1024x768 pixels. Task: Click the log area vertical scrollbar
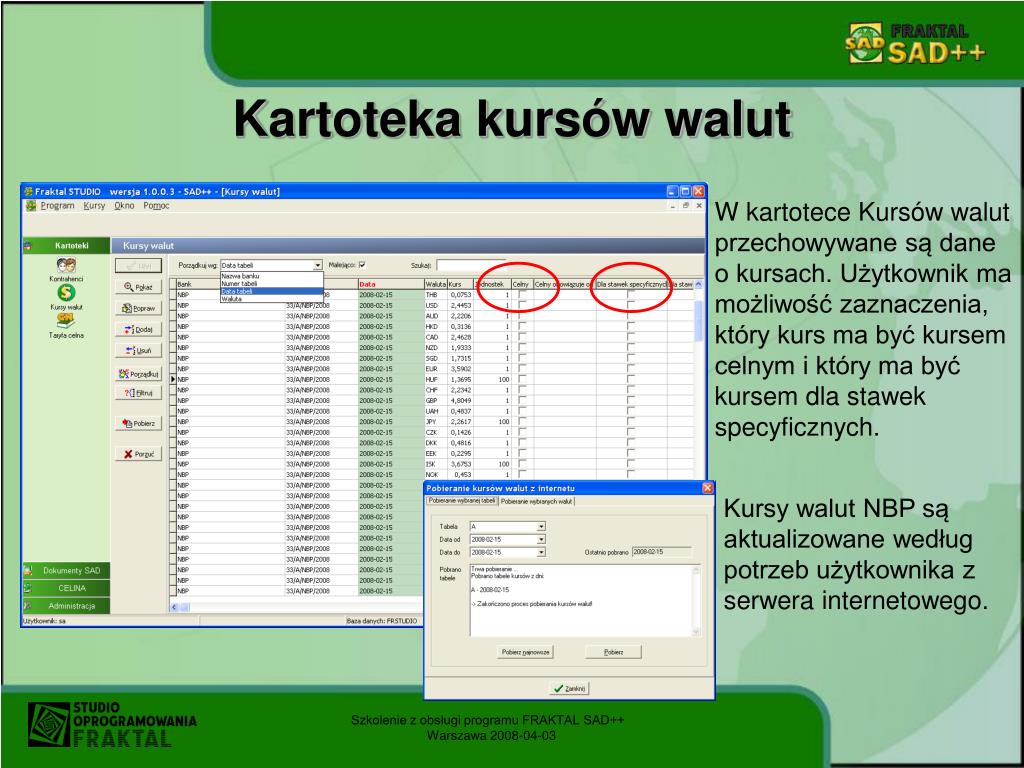pyautogui.click(x=696, y=601)
